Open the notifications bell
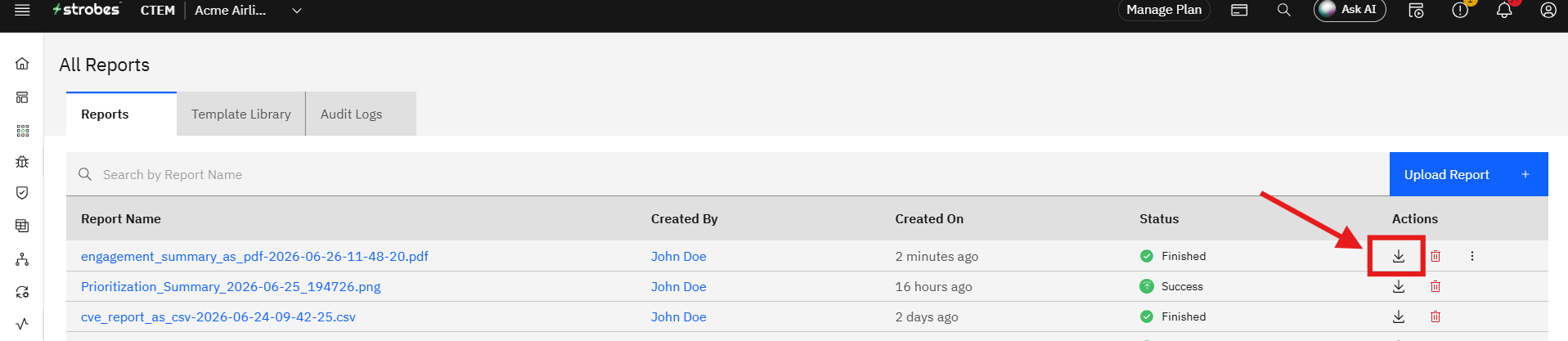 [x=1504, y=10]
